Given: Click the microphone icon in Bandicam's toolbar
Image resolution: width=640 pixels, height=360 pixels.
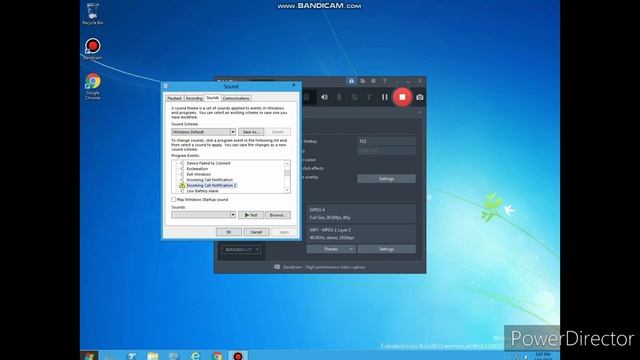Looking at the screenshot, I should 339,97.
